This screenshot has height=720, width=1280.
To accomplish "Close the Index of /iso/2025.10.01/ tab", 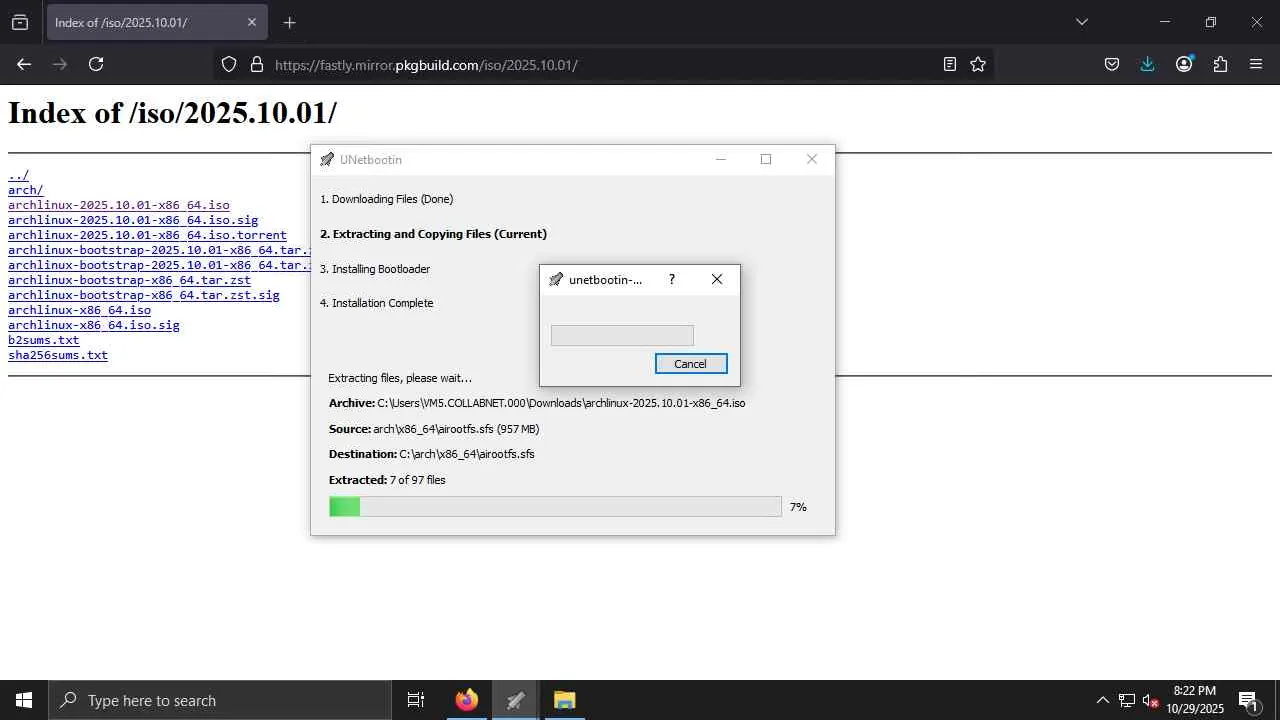I will [x=252, y=22].
